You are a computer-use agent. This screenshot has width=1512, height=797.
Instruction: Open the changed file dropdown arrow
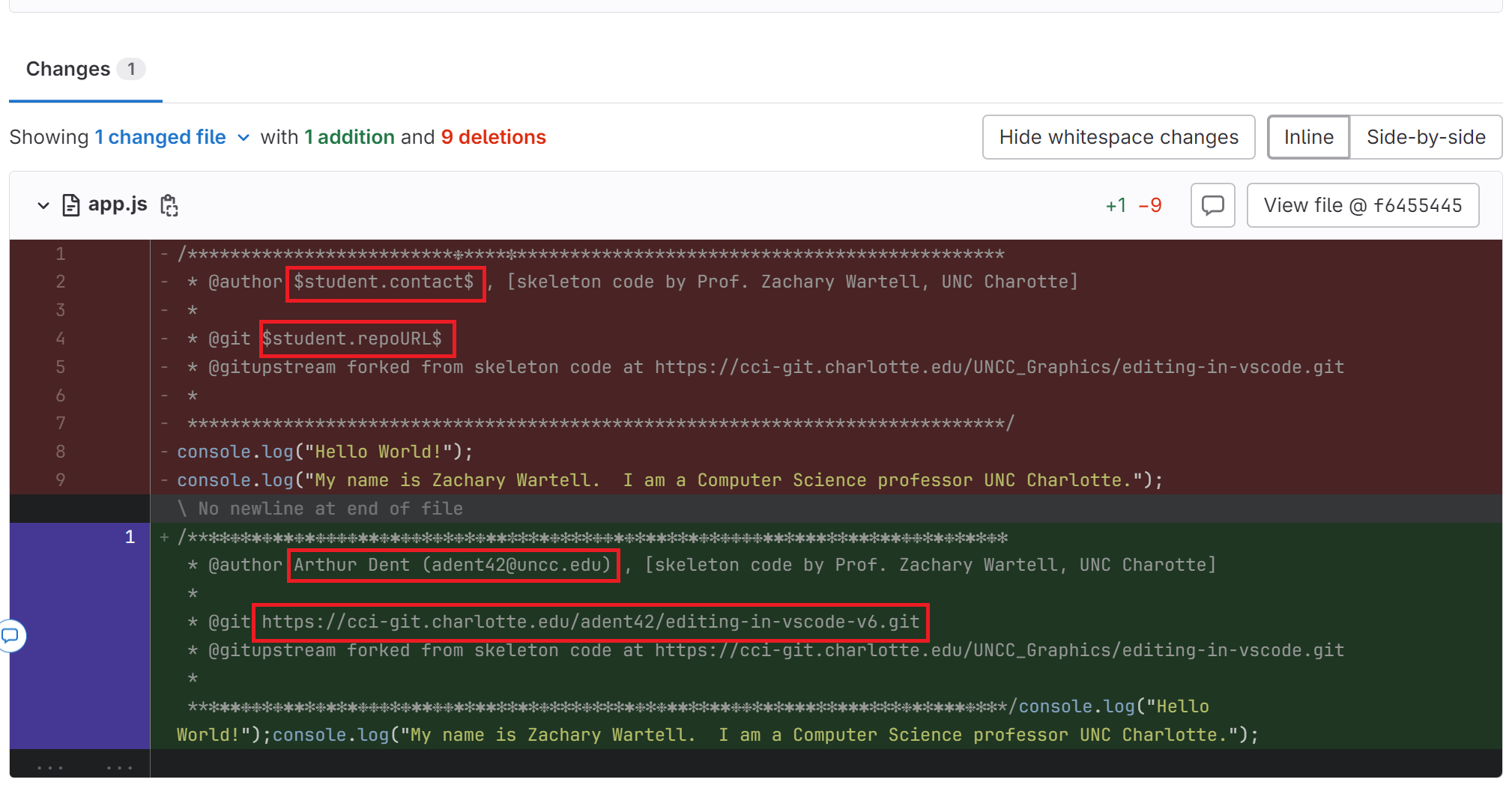244,138
